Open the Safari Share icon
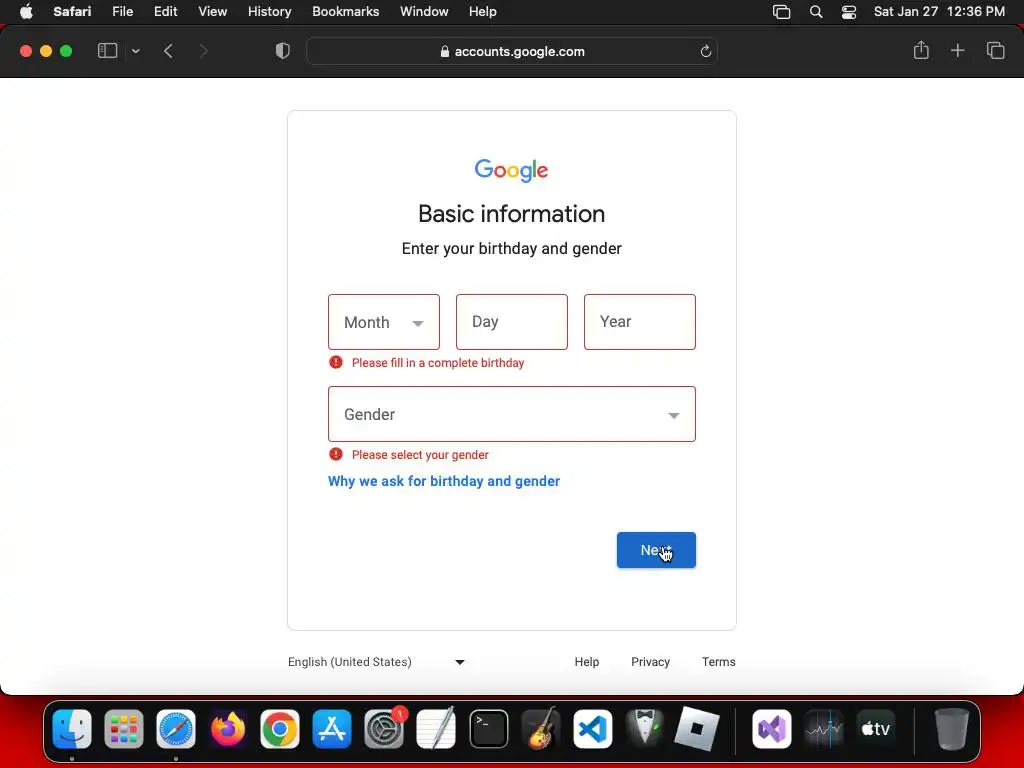The height and width of the screenshot is (768, 1024). [921, 50]
